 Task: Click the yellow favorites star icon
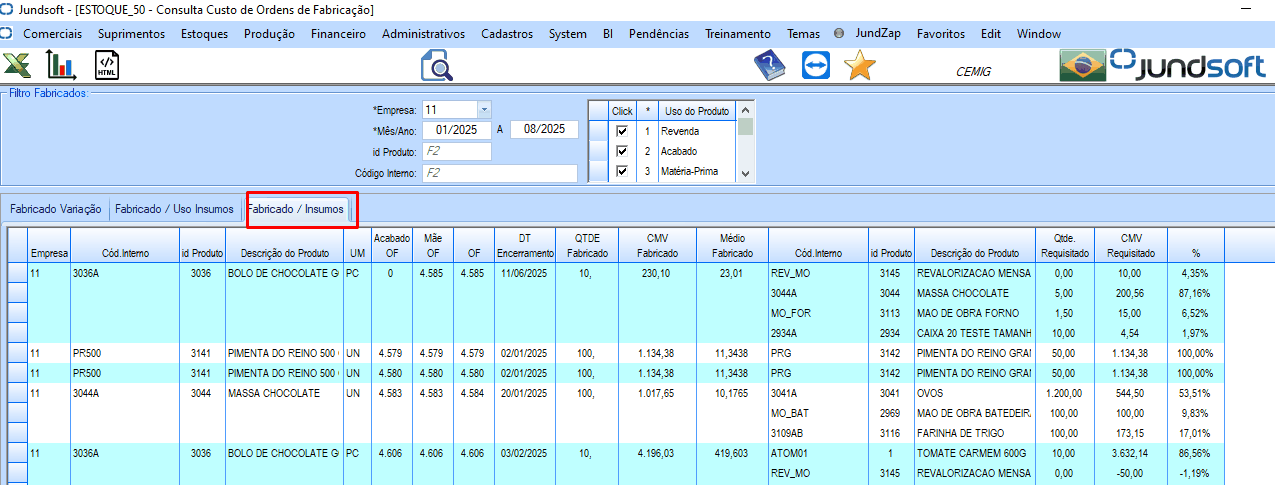[859, 66]
